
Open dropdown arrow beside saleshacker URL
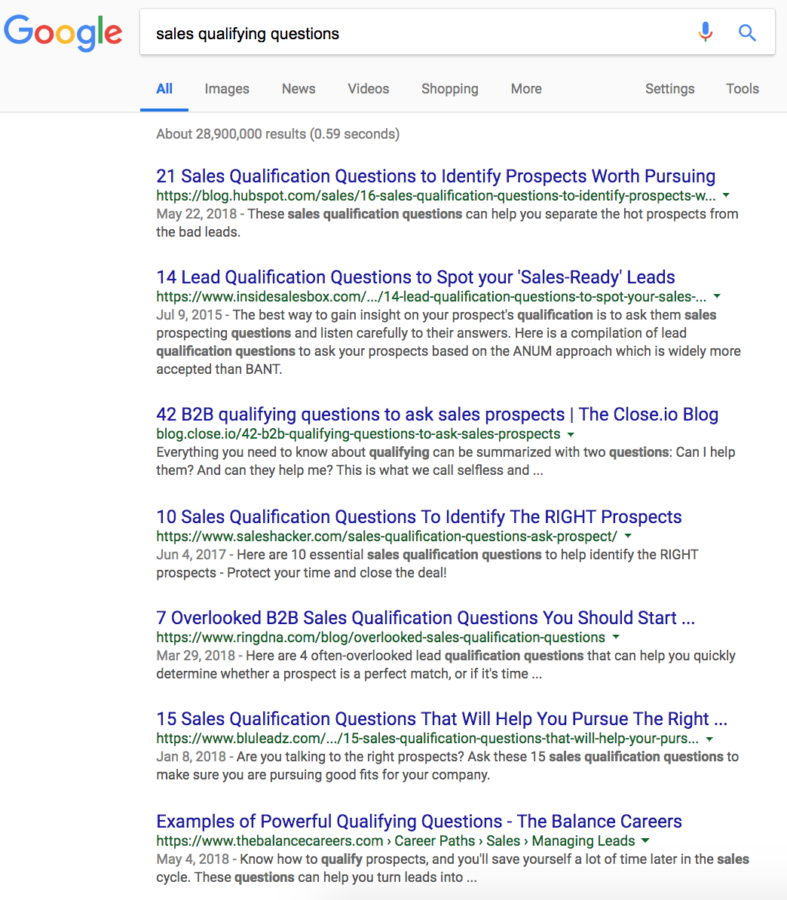point(628,536)
